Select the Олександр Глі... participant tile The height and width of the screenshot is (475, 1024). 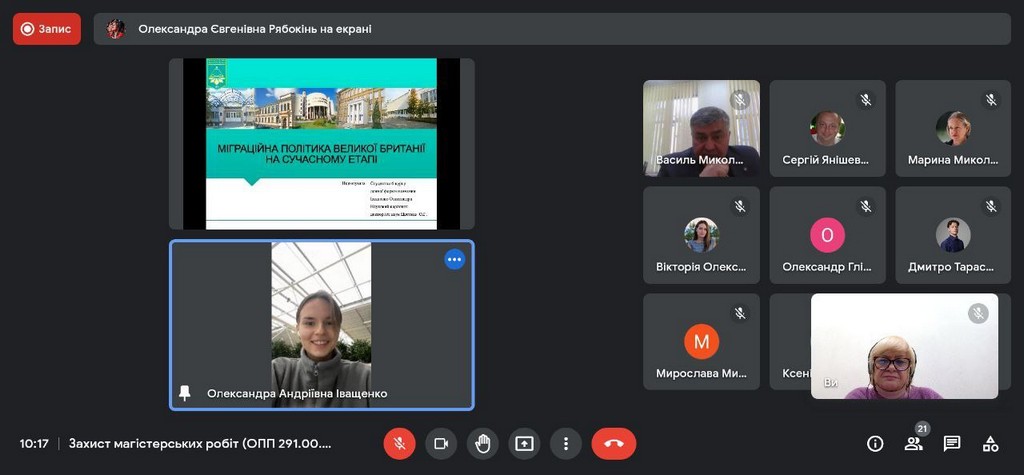827,235
